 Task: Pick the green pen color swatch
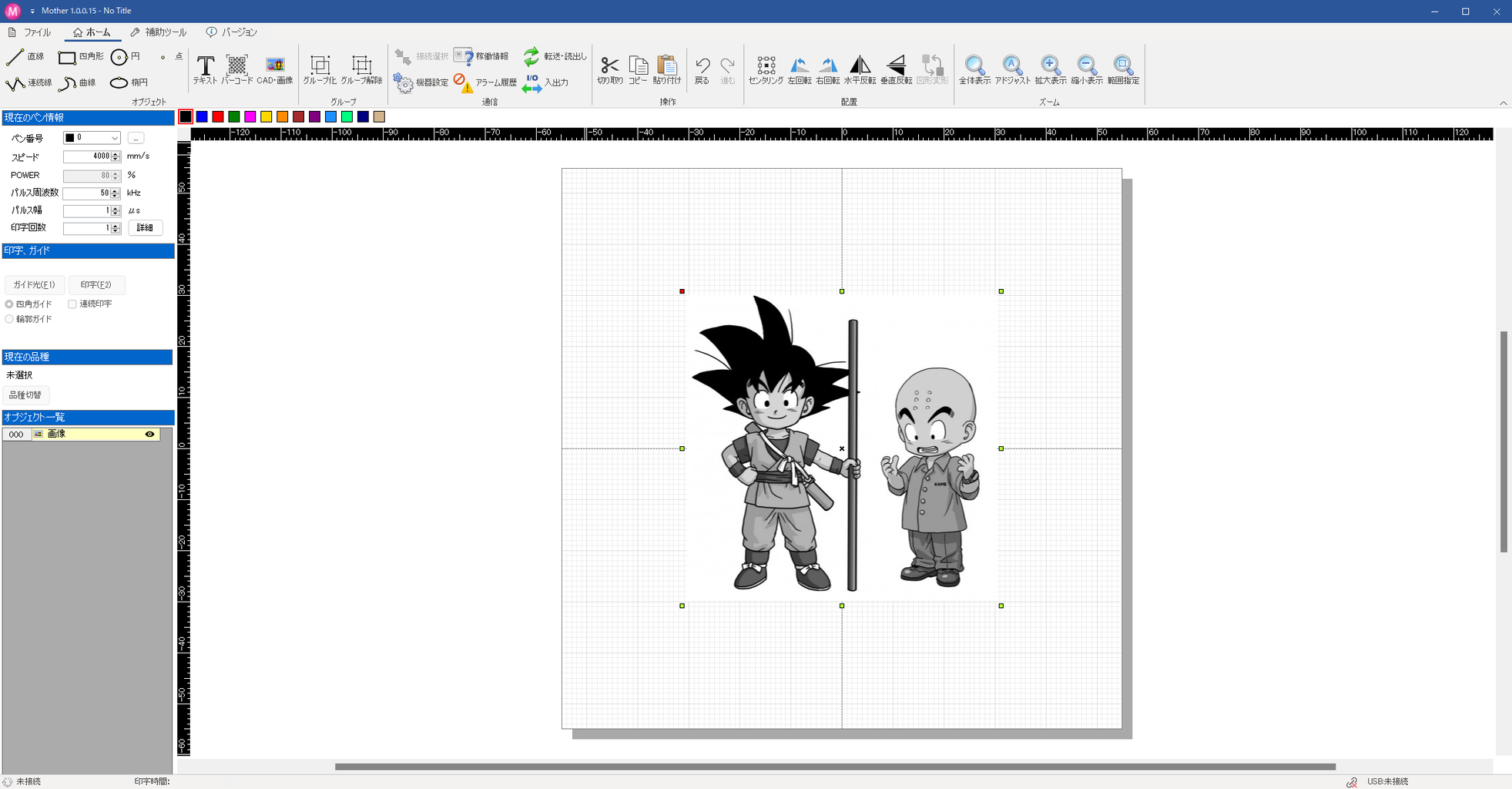tap(234, 117)
